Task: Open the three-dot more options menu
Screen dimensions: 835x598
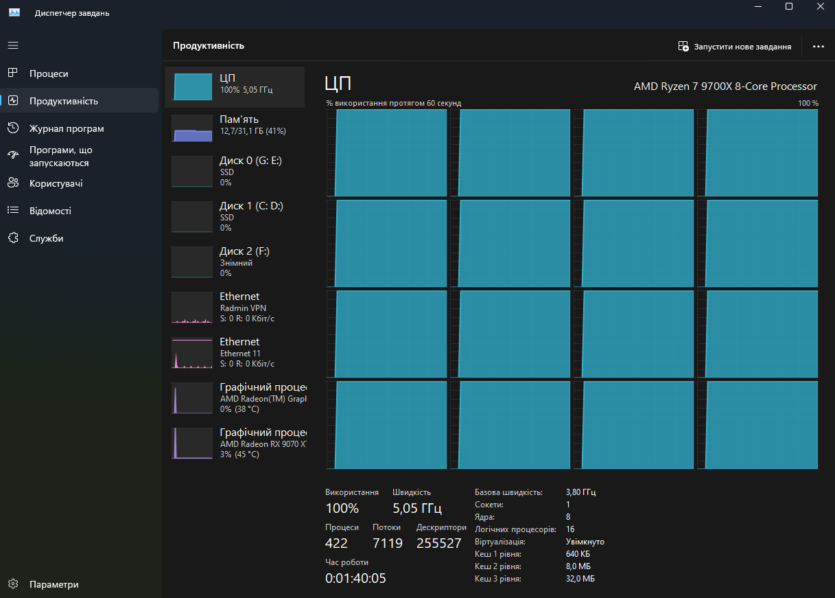Action: (x=818, y=46)
